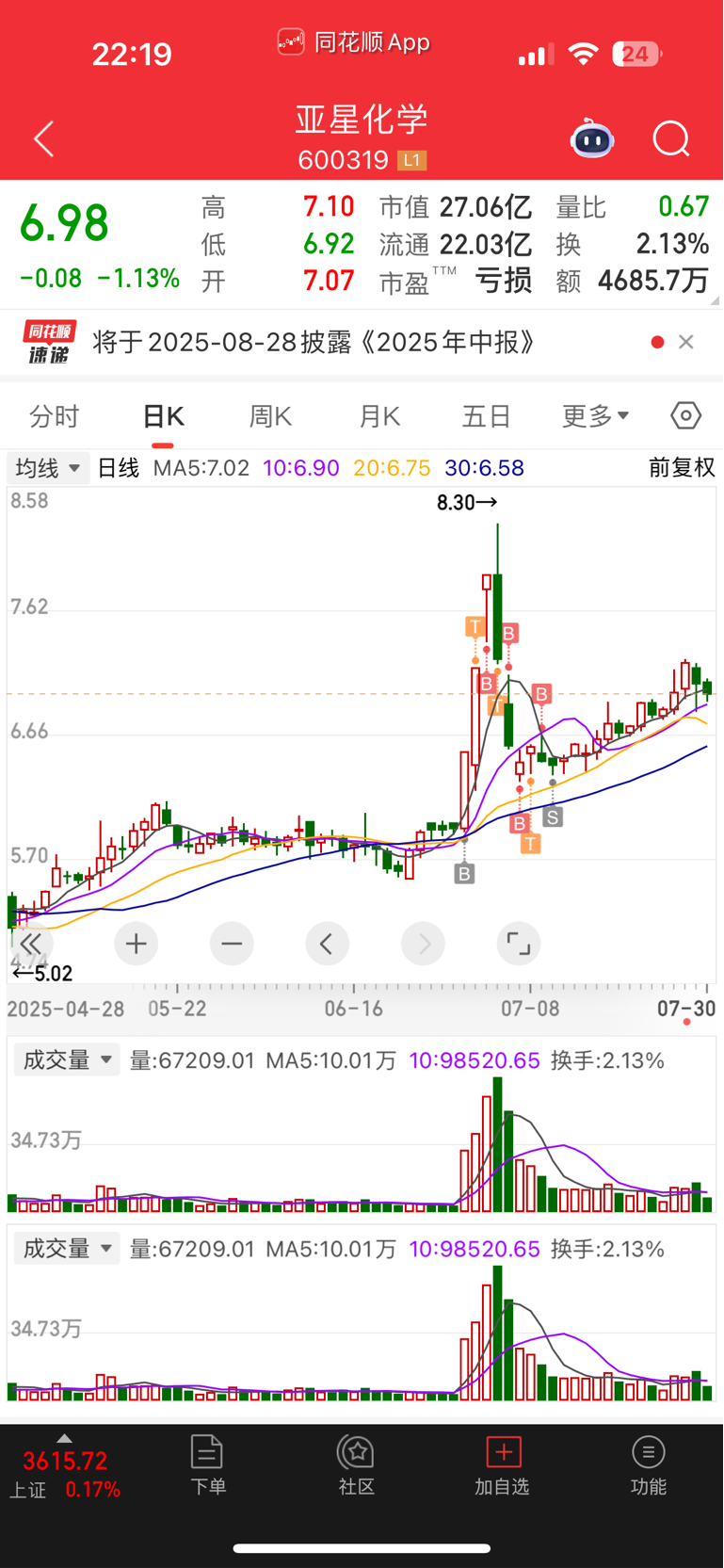
Task: Switch to 分时 tab
Action: pos(55,416)
